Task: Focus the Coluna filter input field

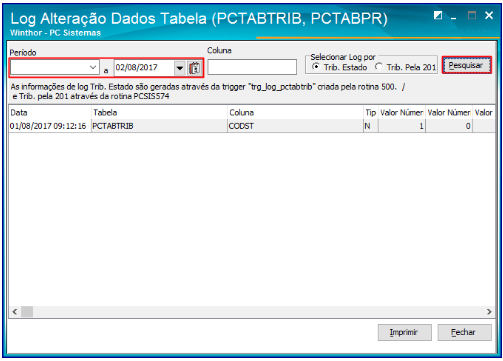Action: [252, 67]
